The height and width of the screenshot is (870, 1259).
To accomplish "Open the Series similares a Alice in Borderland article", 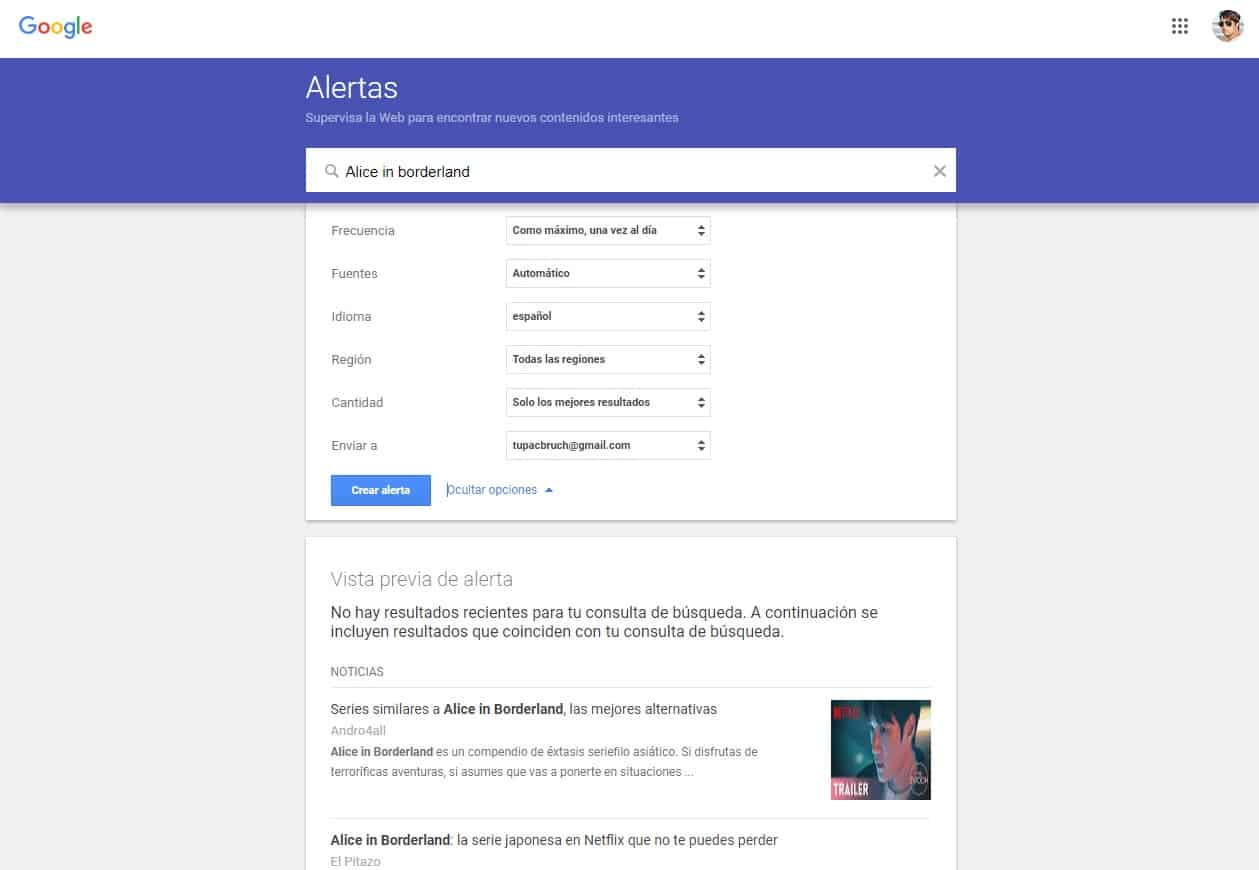I will click(x=524, y=708).
